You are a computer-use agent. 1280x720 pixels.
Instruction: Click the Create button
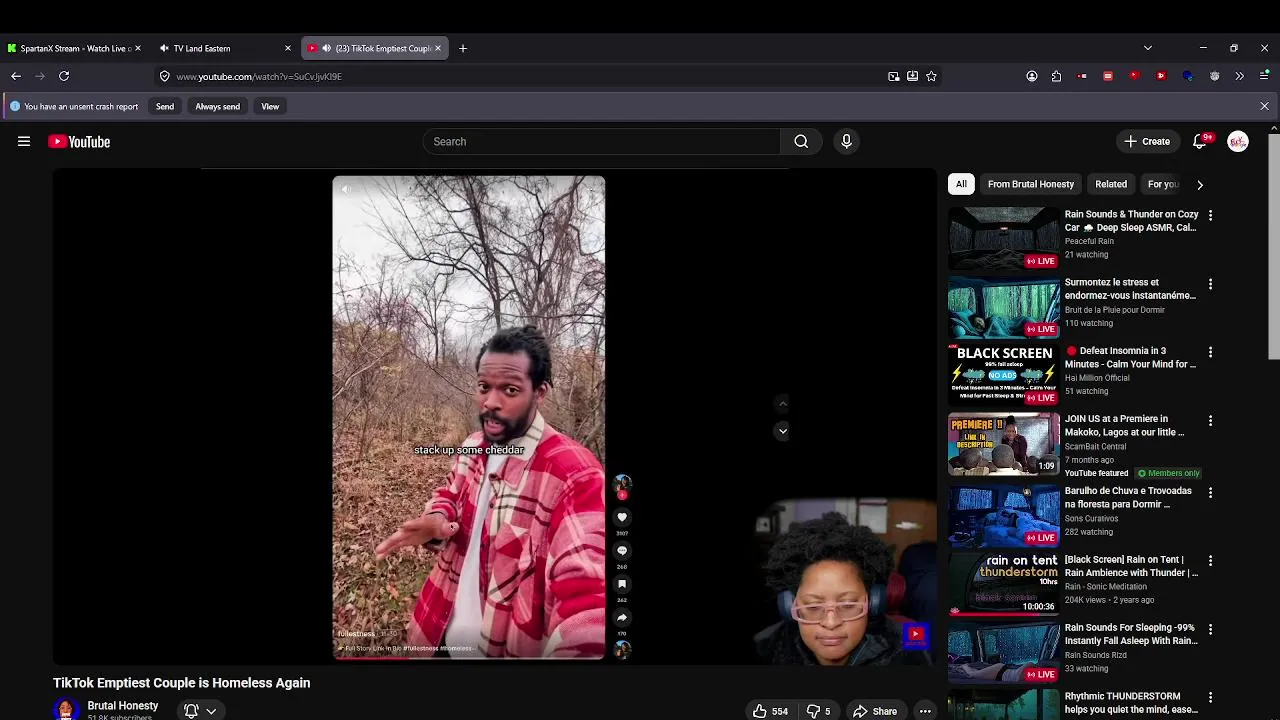point(1147,142)
